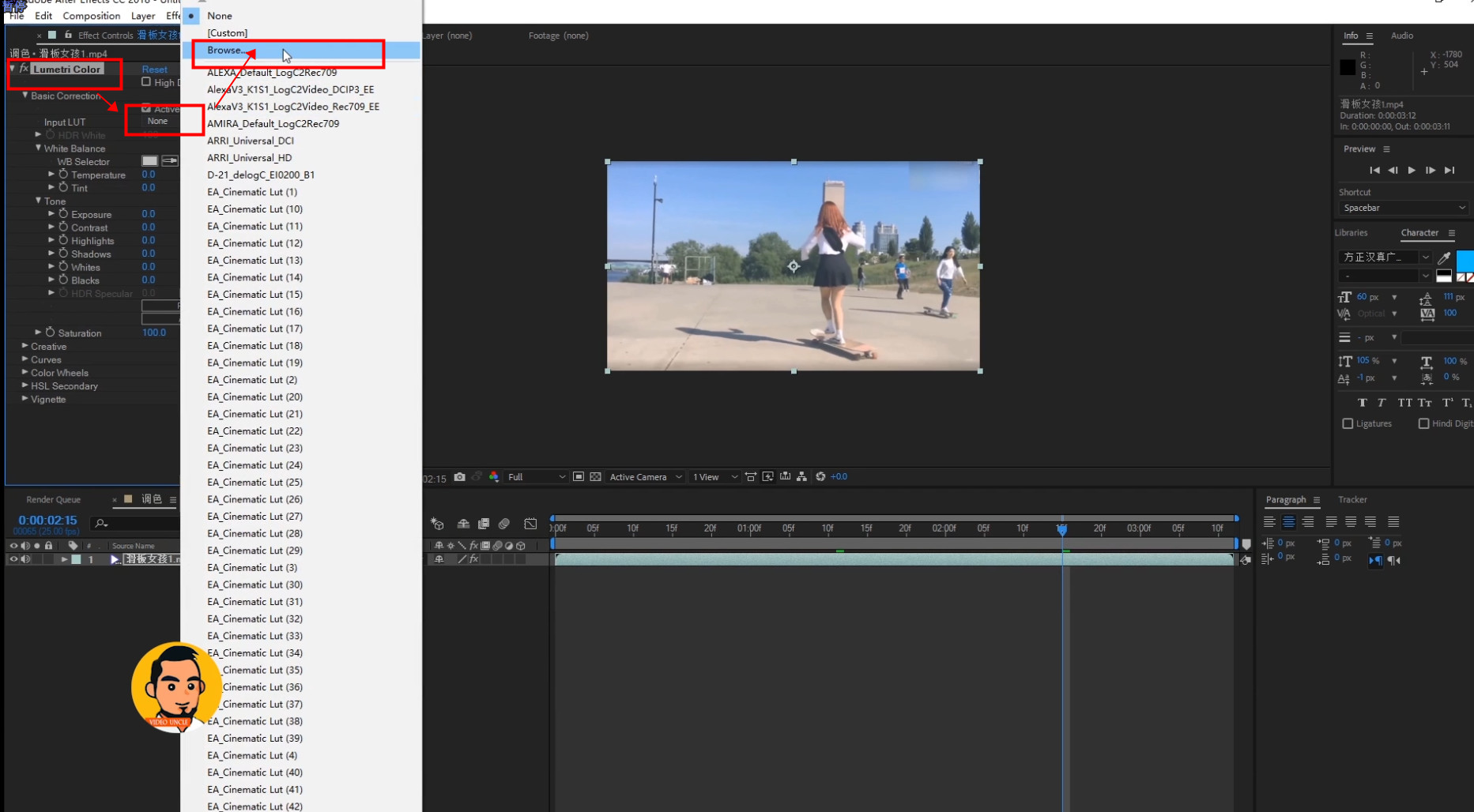Image resolution: width=1474 pixels, height=812 pixels.
Task: Open the Layer menu
Action: coord(143,16)
